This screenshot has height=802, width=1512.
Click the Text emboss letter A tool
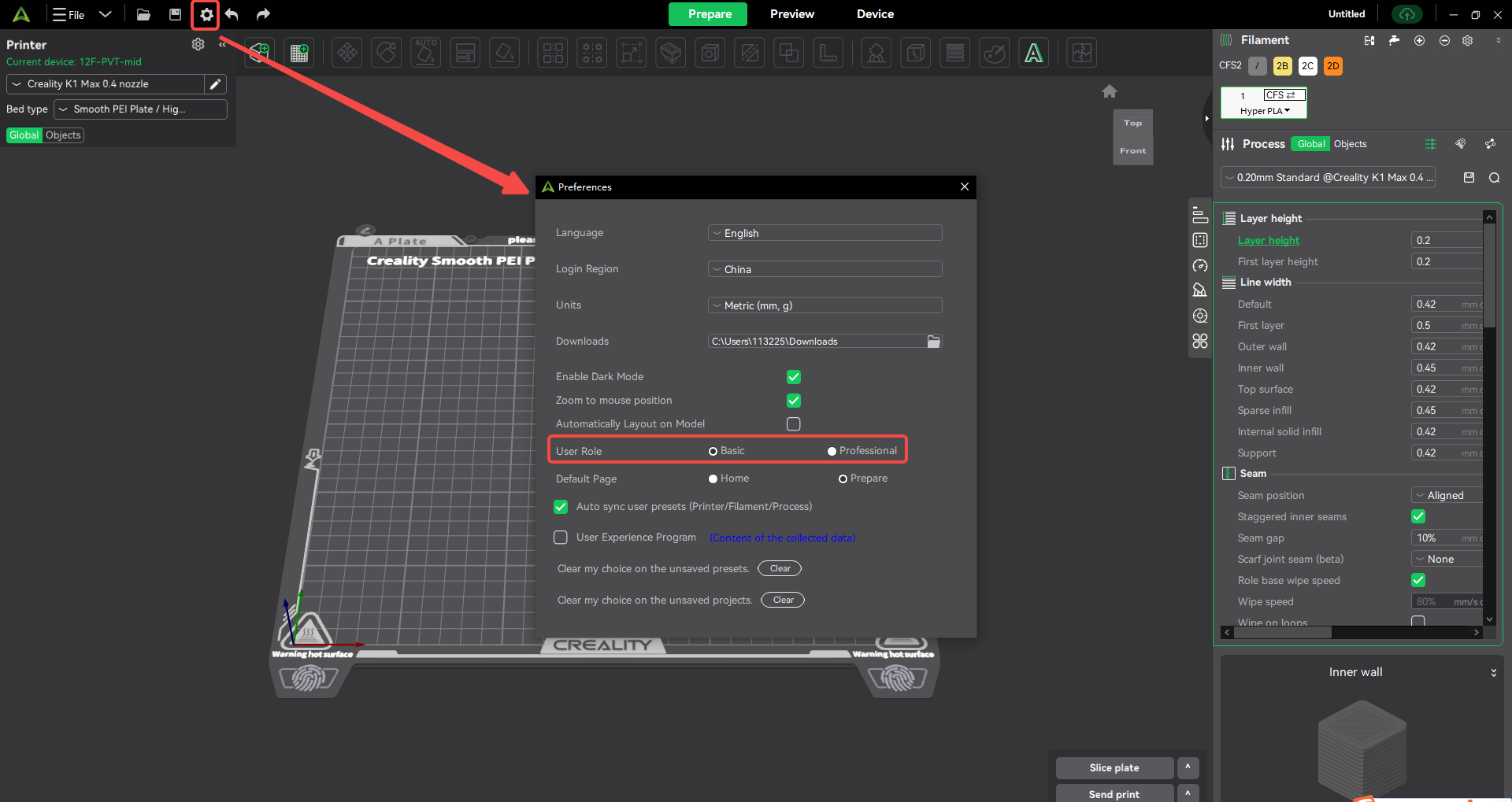coord(1034,53)
